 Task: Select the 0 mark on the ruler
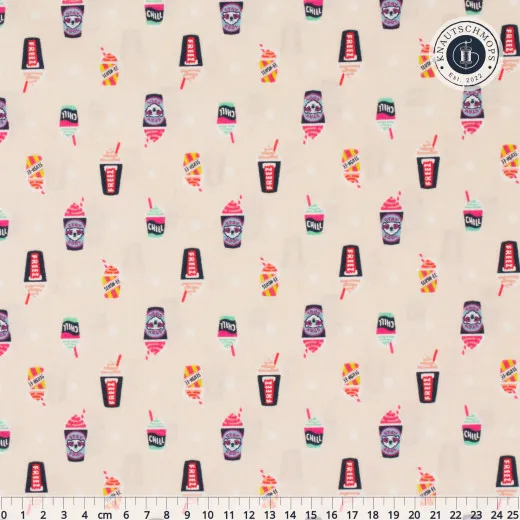point(3,514)
